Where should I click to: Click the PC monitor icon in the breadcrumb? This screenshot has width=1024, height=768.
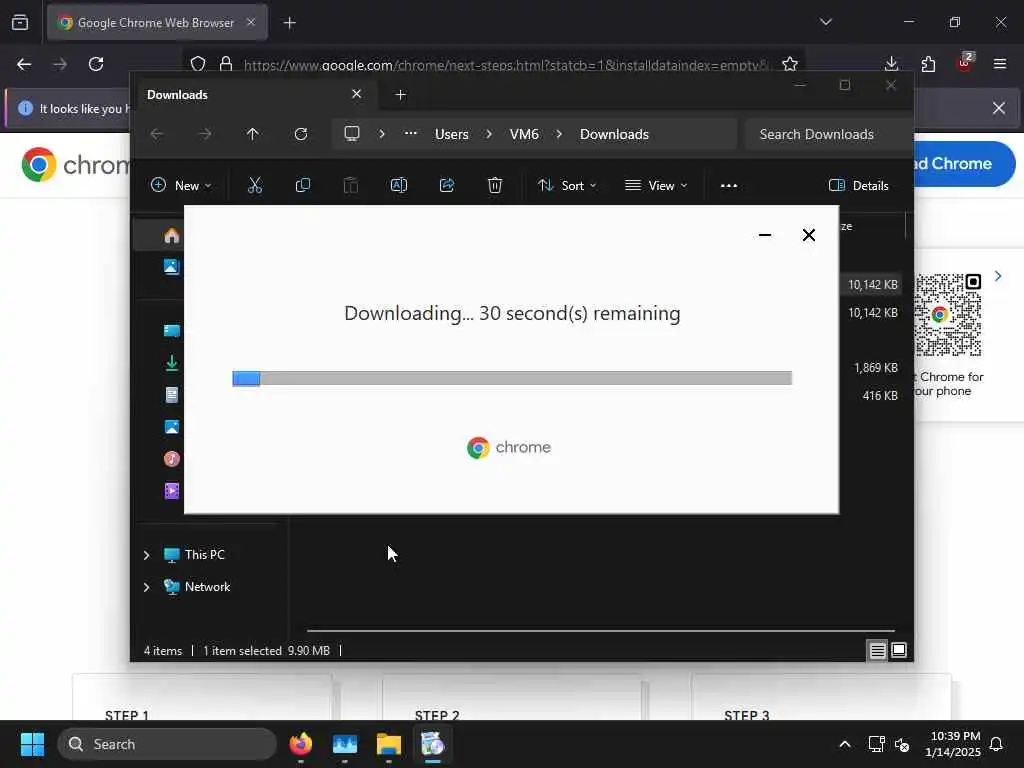pyautogui.click(x=352, y=134)
